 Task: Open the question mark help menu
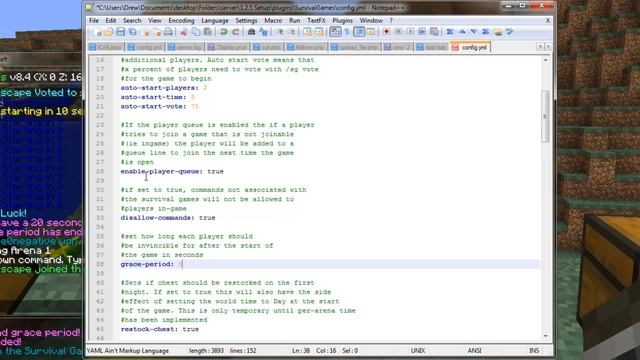pyautogui.click(x=391, y=20)
